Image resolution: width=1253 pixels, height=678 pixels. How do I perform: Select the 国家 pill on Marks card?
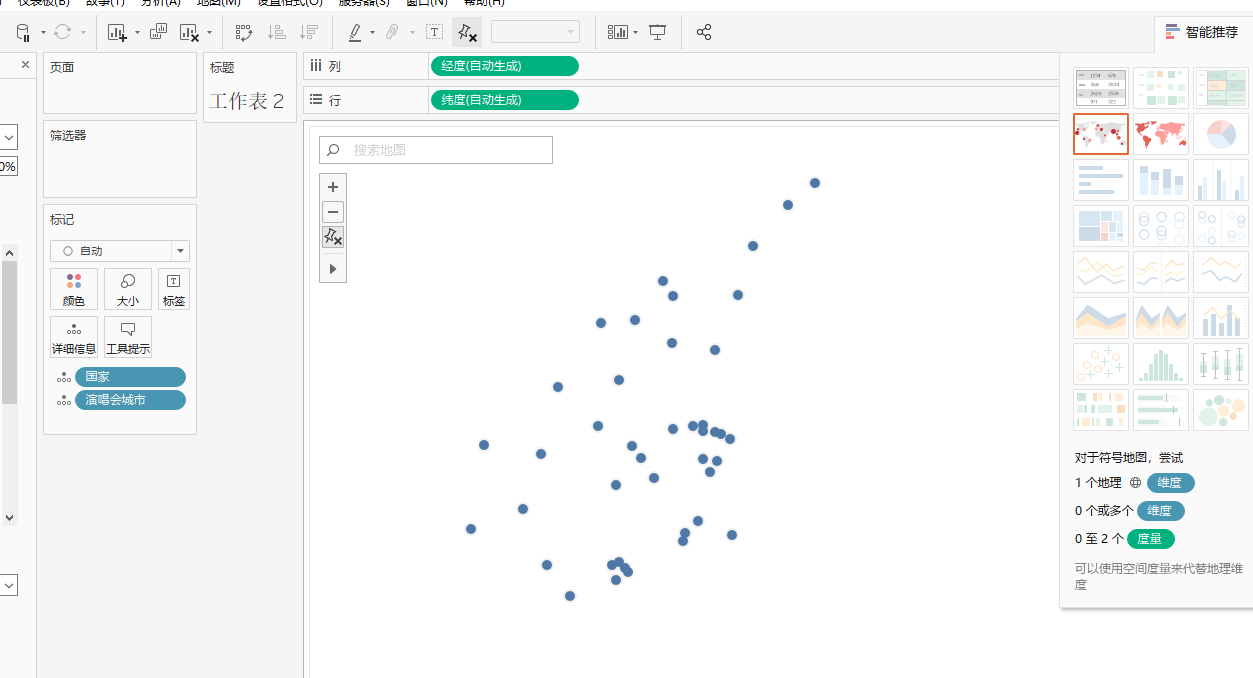tap(130, 377)
